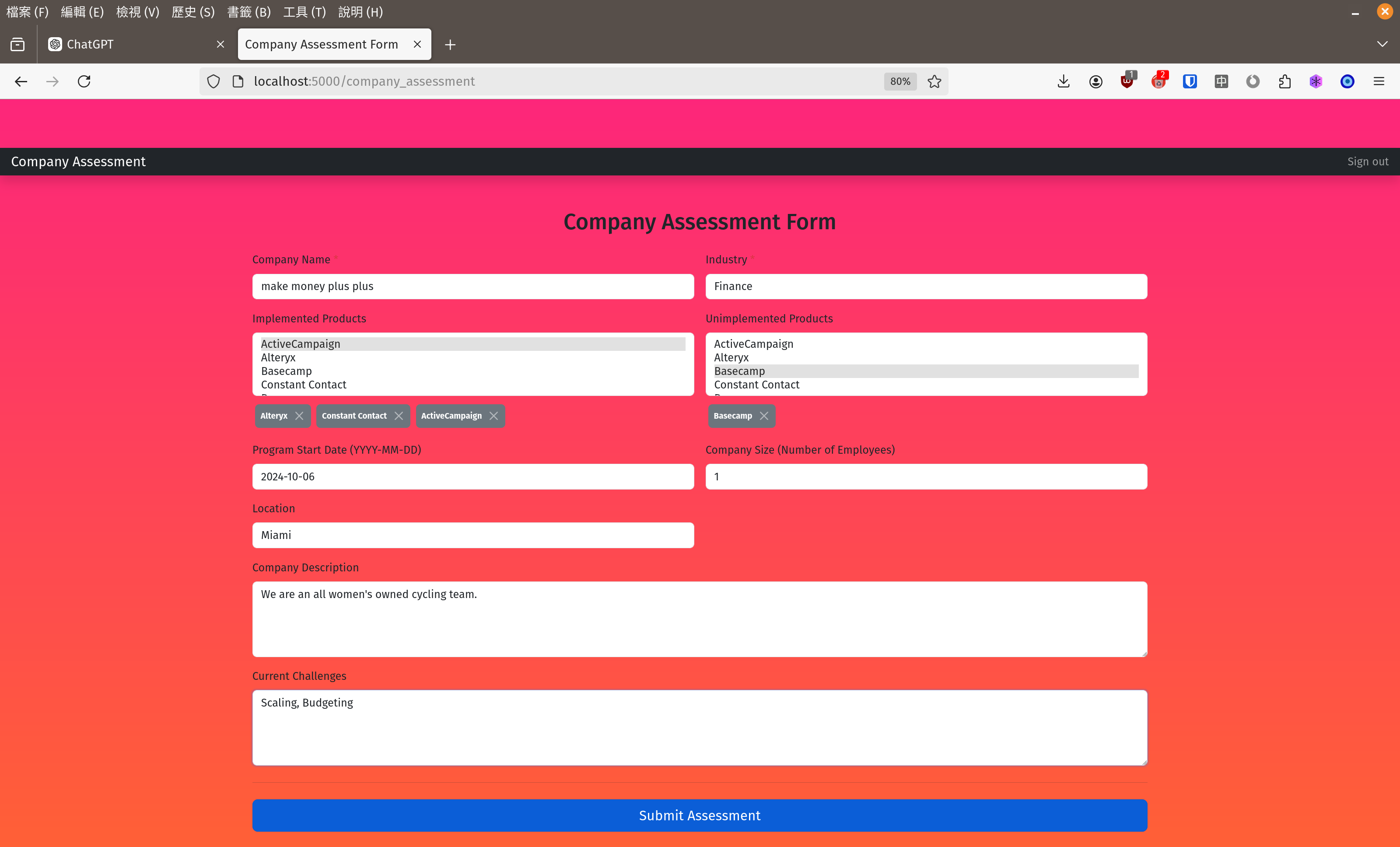Screen dimensions: 1400x847
Task: Remove the Basecamp unimplemented tag
Action: [763, 416]
